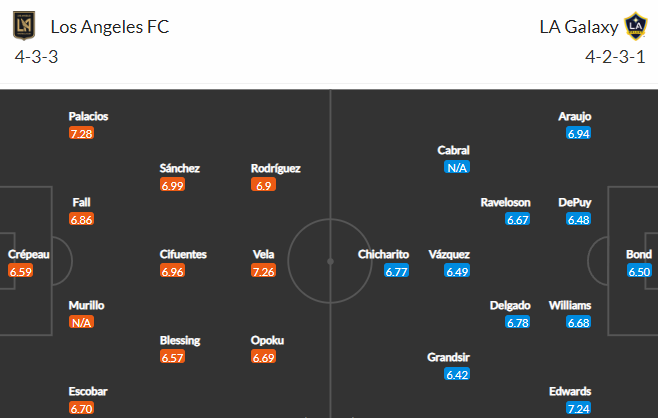Select player Delgado
658x418 pixels.
coord(510,305)
